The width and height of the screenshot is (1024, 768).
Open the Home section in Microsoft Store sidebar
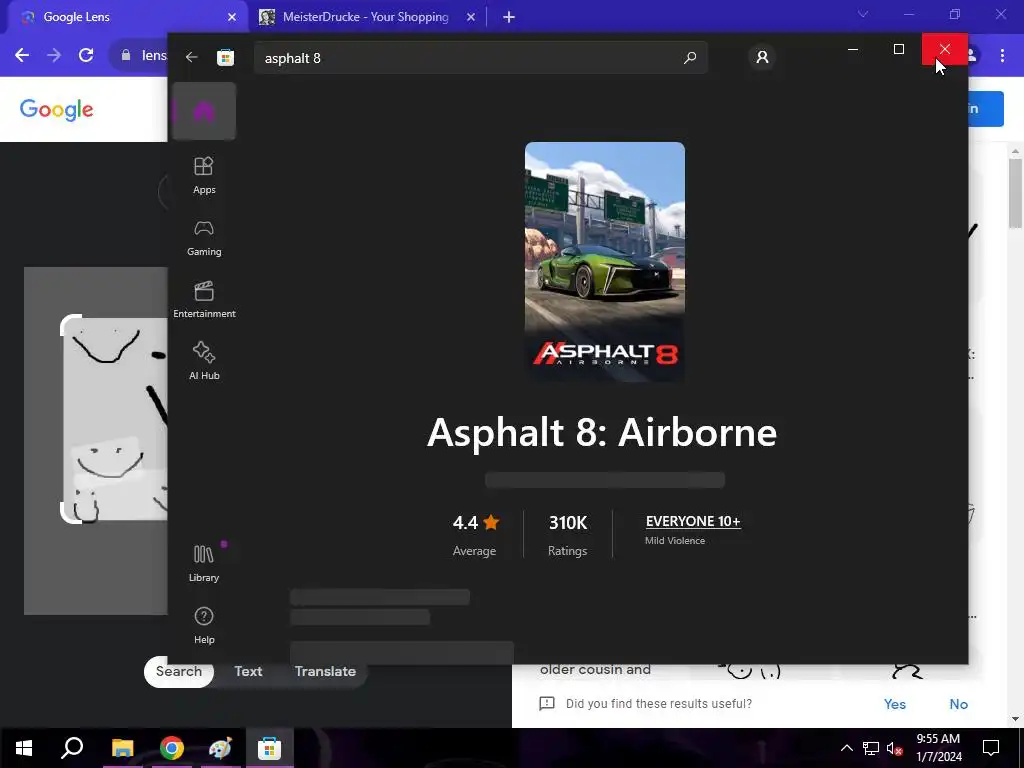(204, 111)
